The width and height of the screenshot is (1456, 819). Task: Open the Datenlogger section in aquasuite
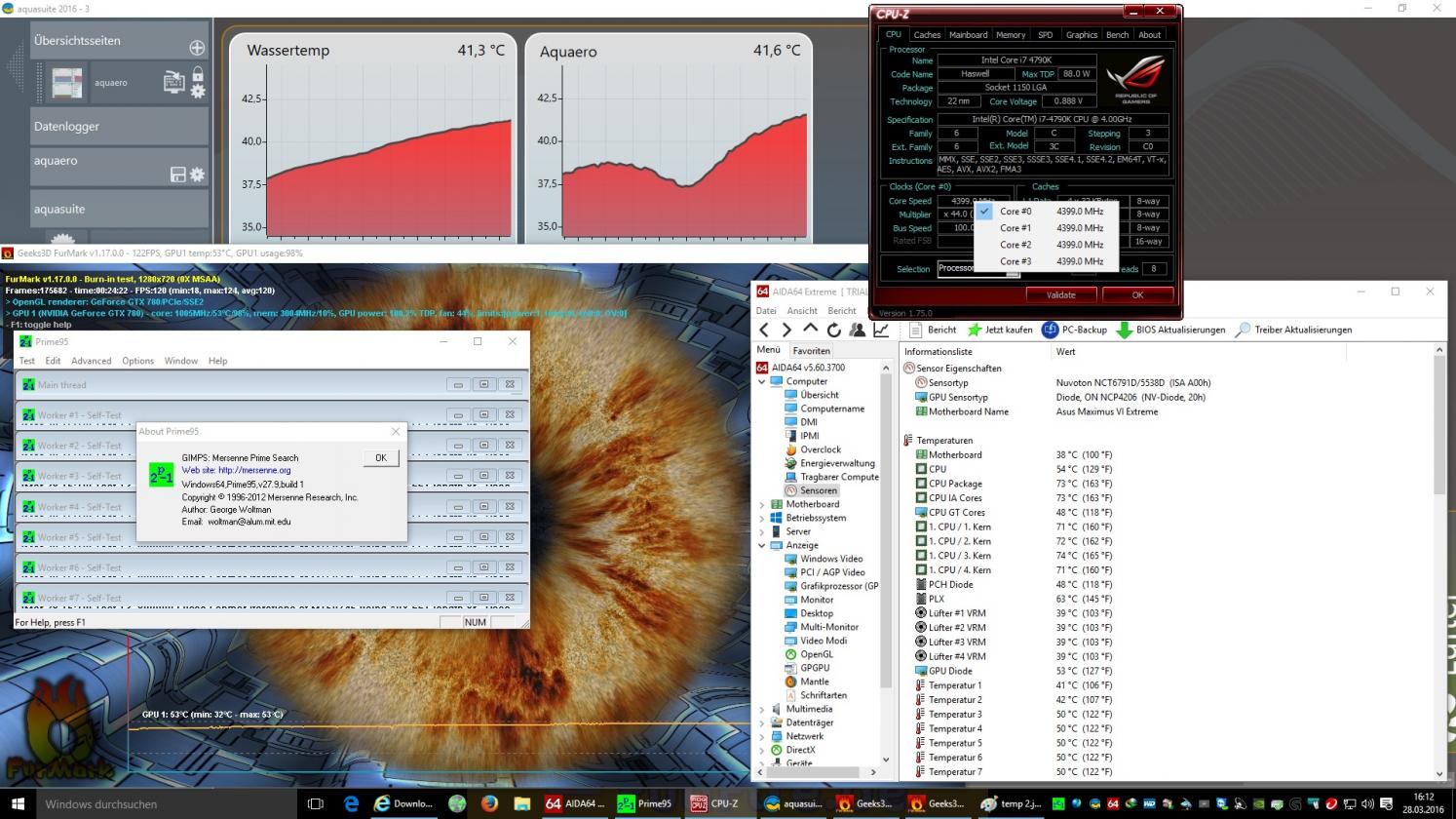119,126
